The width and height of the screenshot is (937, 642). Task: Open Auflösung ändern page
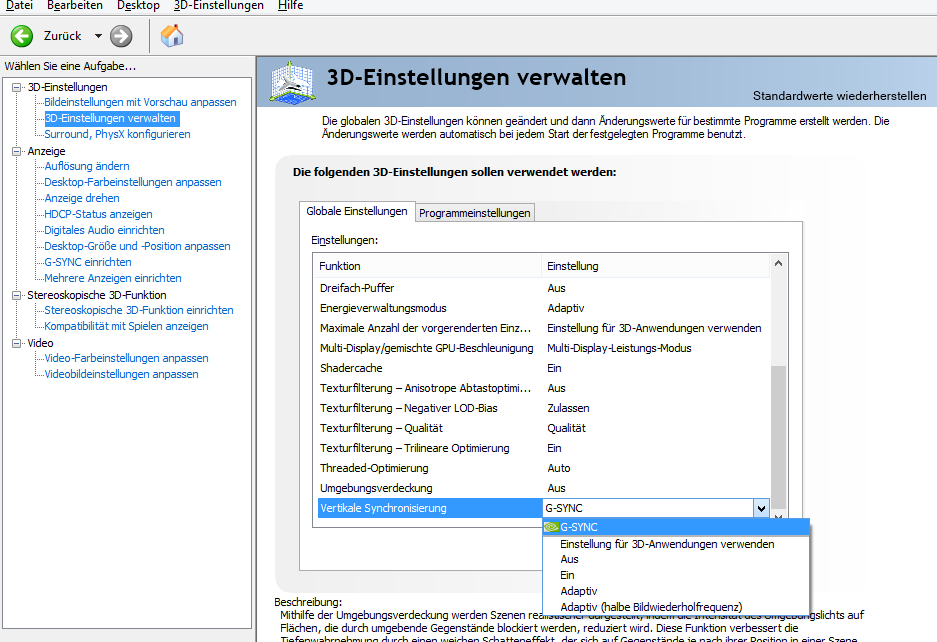87,166
